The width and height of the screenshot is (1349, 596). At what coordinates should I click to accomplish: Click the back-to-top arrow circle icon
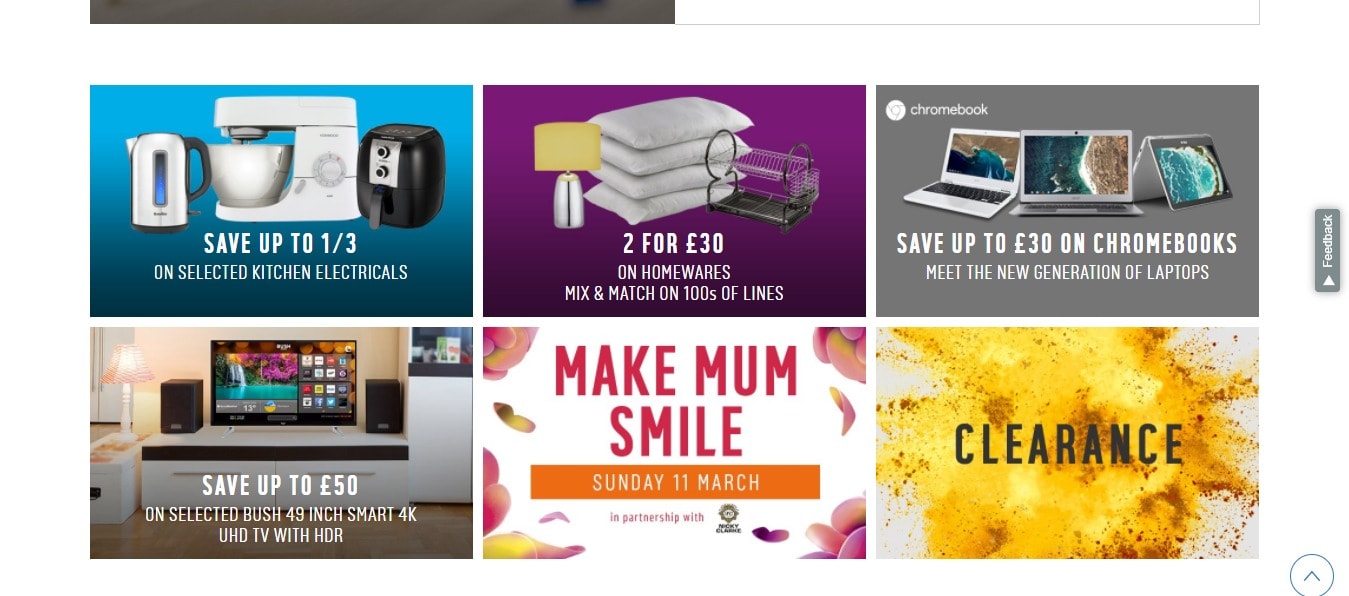coord(1311,576)
